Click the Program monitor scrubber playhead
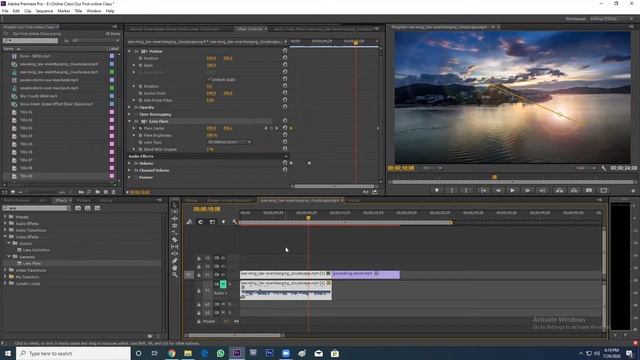 point(494,177)
